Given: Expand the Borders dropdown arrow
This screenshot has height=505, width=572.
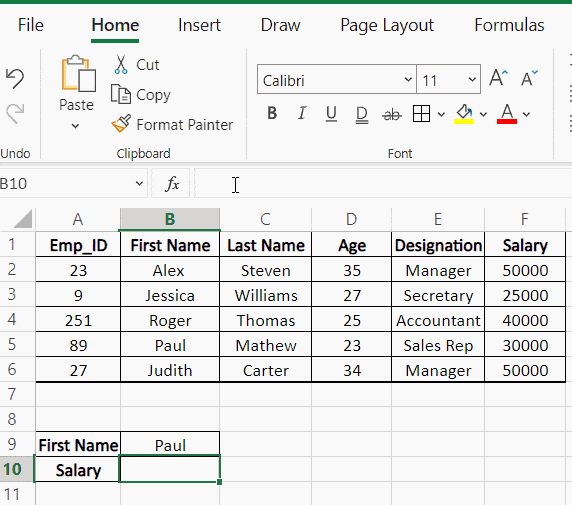Looking at the screenshot, I should point(441,115).
